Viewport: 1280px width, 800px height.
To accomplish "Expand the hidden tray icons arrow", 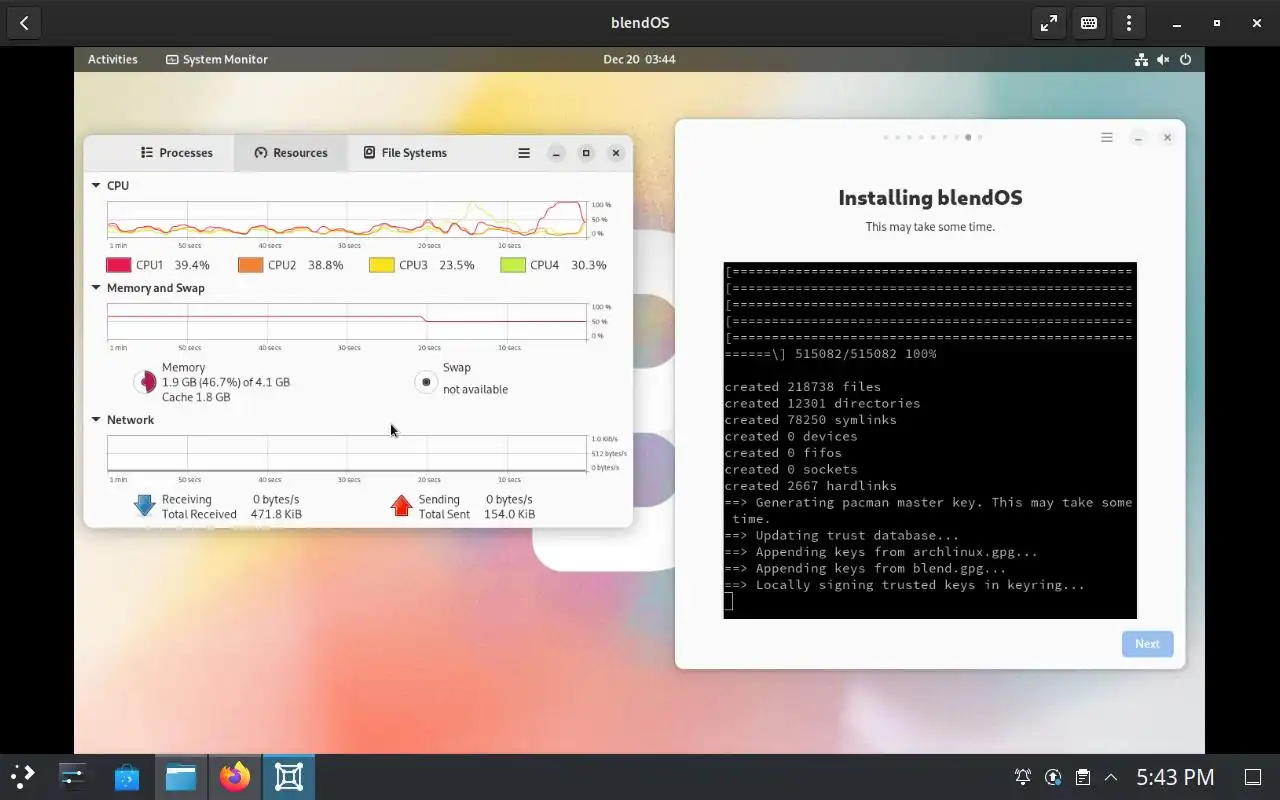I will tap(1110, 777).
